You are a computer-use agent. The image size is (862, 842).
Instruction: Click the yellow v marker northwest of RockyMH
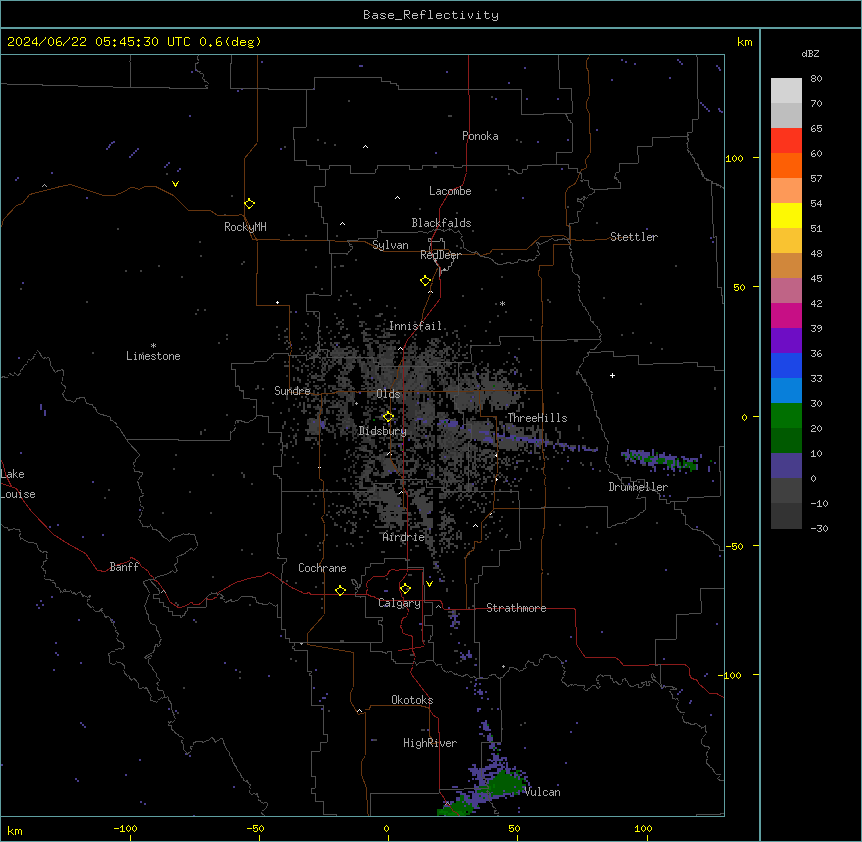click(175, 184)
